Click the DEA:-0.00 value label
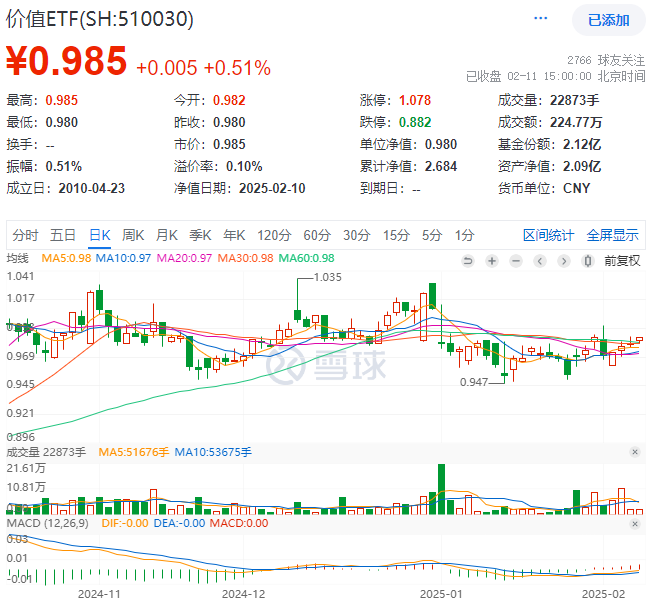Viewport: 659px width, 608px height. (x=179, y=523)
